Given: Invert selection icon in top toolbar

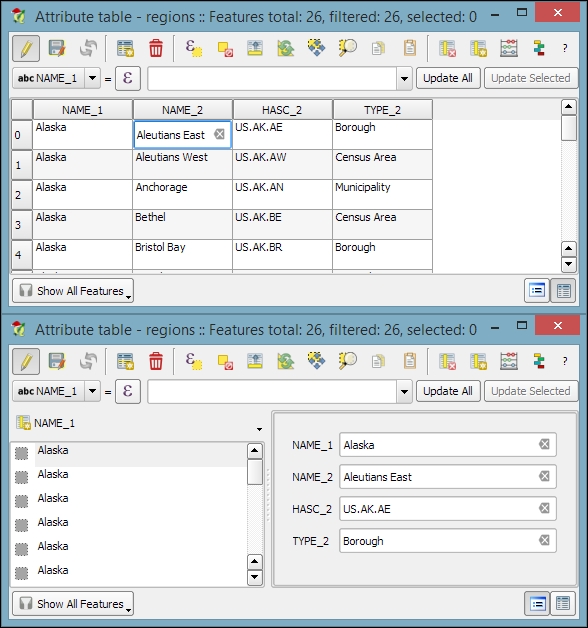Looking at the screenshot, I should (286, 49).
